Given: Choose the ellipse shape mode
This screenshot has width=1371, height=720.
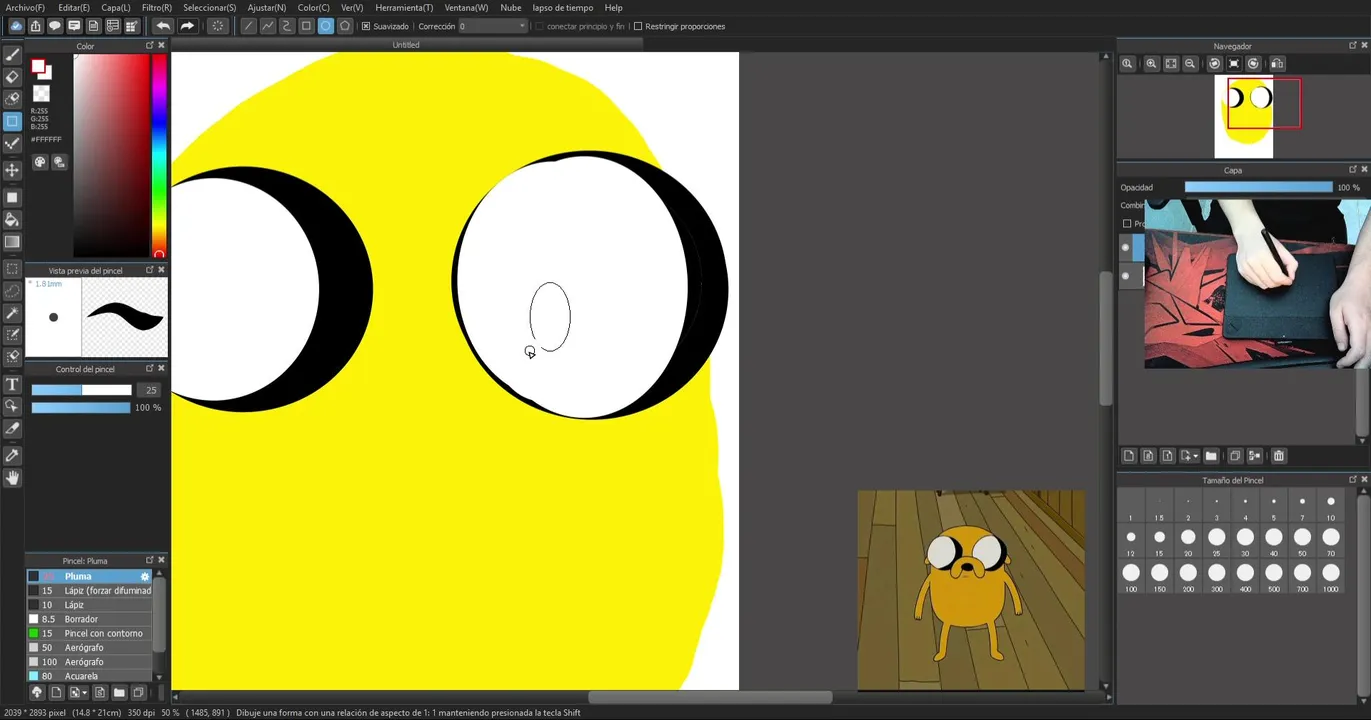Looking at the screenshot, I should 325,26.
